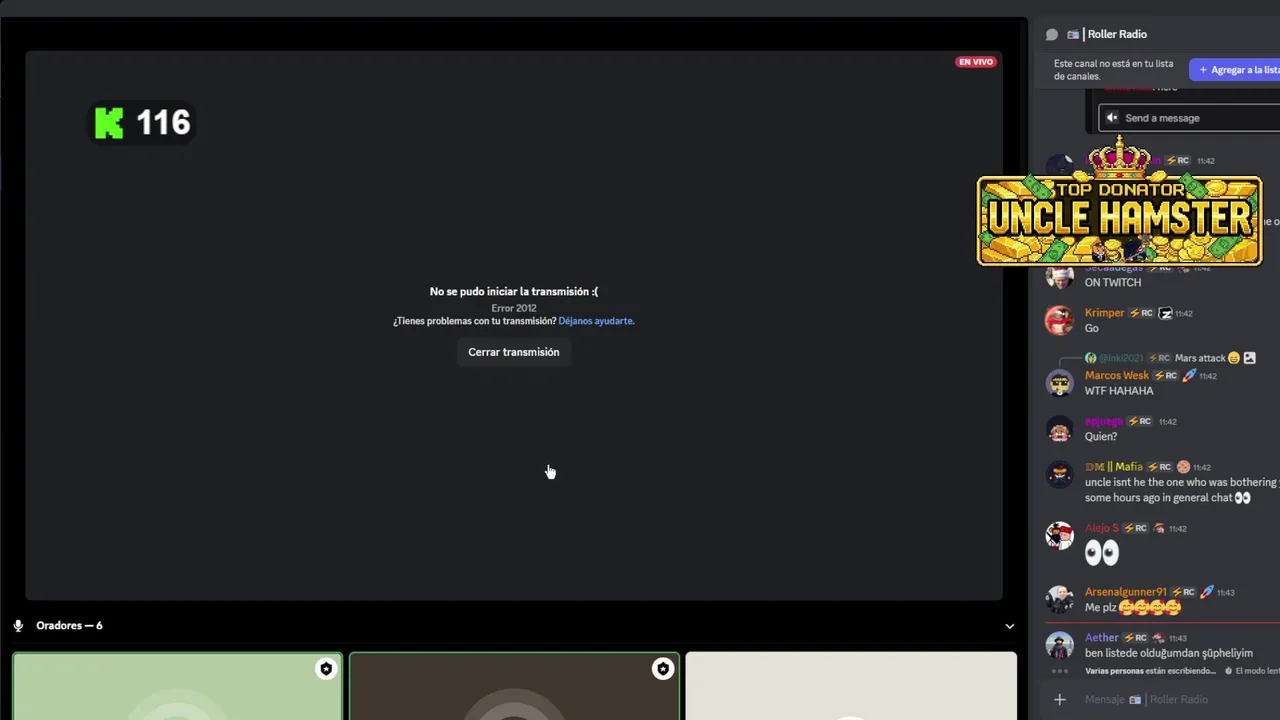Open Marcos Wesk's avatar
Viewport: 1280px width, 720px height.
coord(1059,383)
